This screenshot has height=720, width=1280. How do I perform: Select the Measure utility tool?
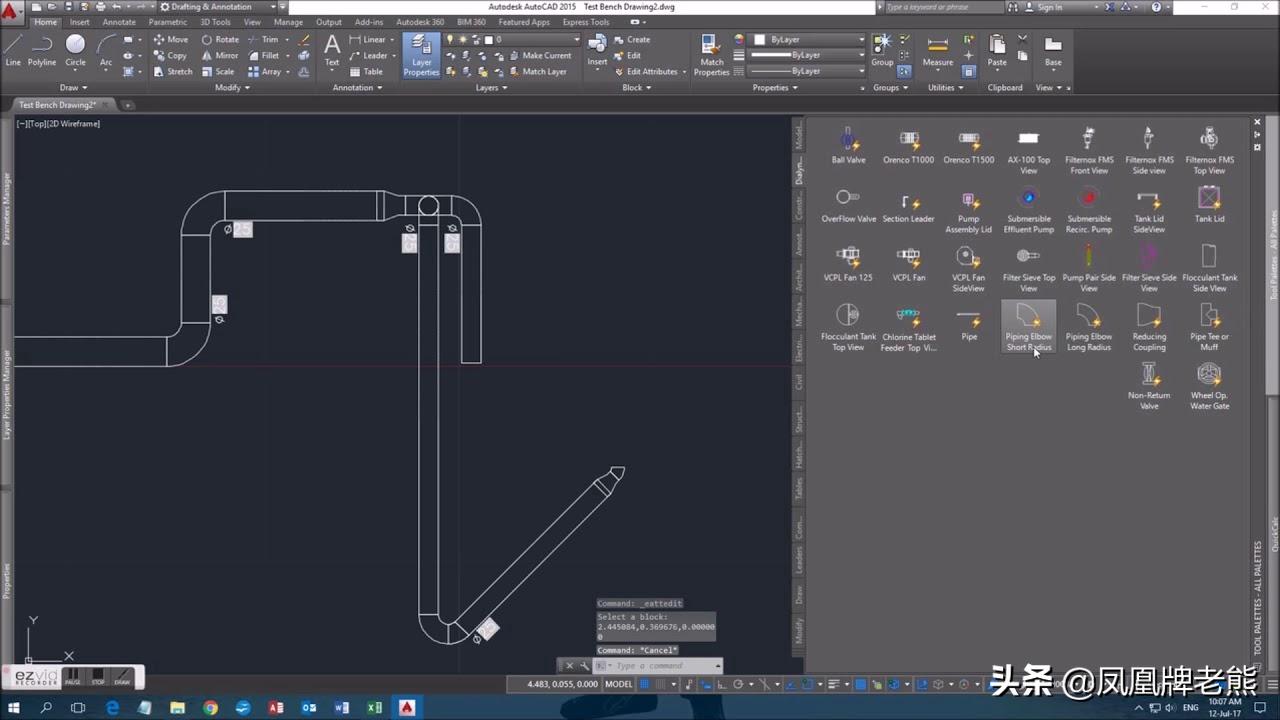(937, 50)
